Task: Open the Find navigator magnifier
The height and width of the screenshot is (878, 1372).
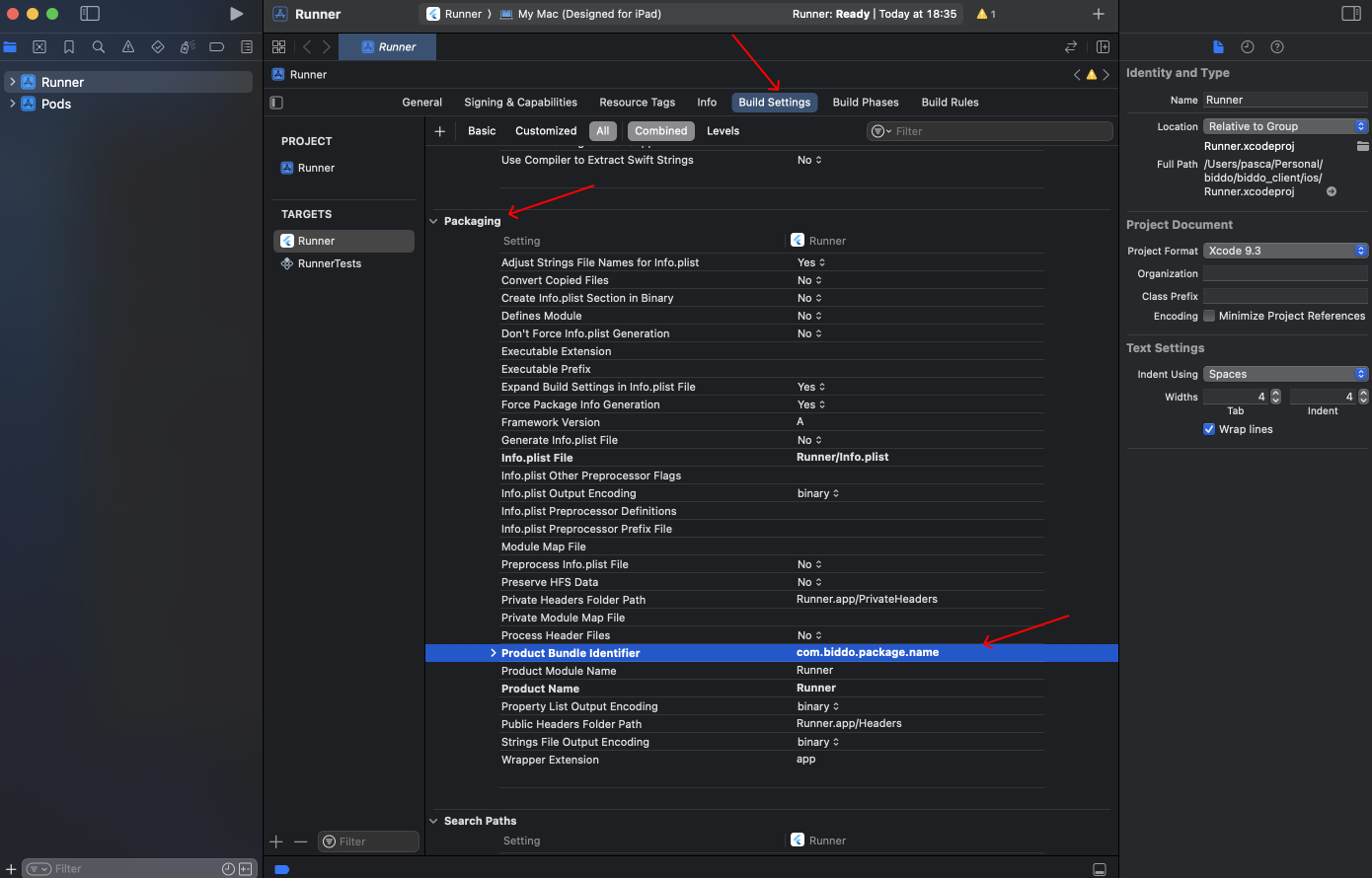Action: [x=99, y=46]
